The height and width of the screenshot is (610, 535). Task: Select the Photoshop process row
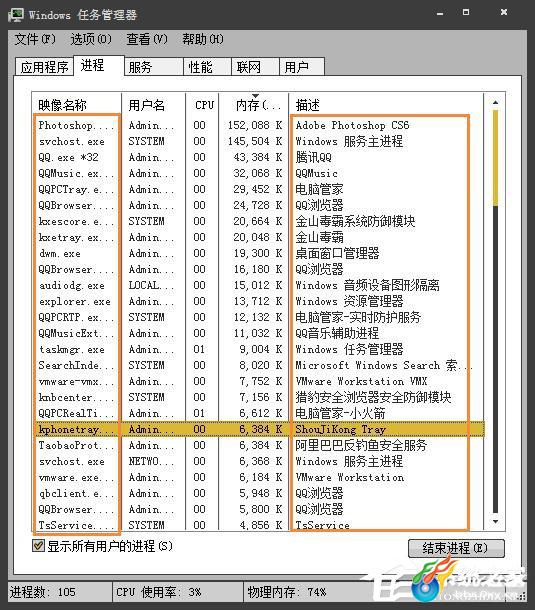pos(258,125)
